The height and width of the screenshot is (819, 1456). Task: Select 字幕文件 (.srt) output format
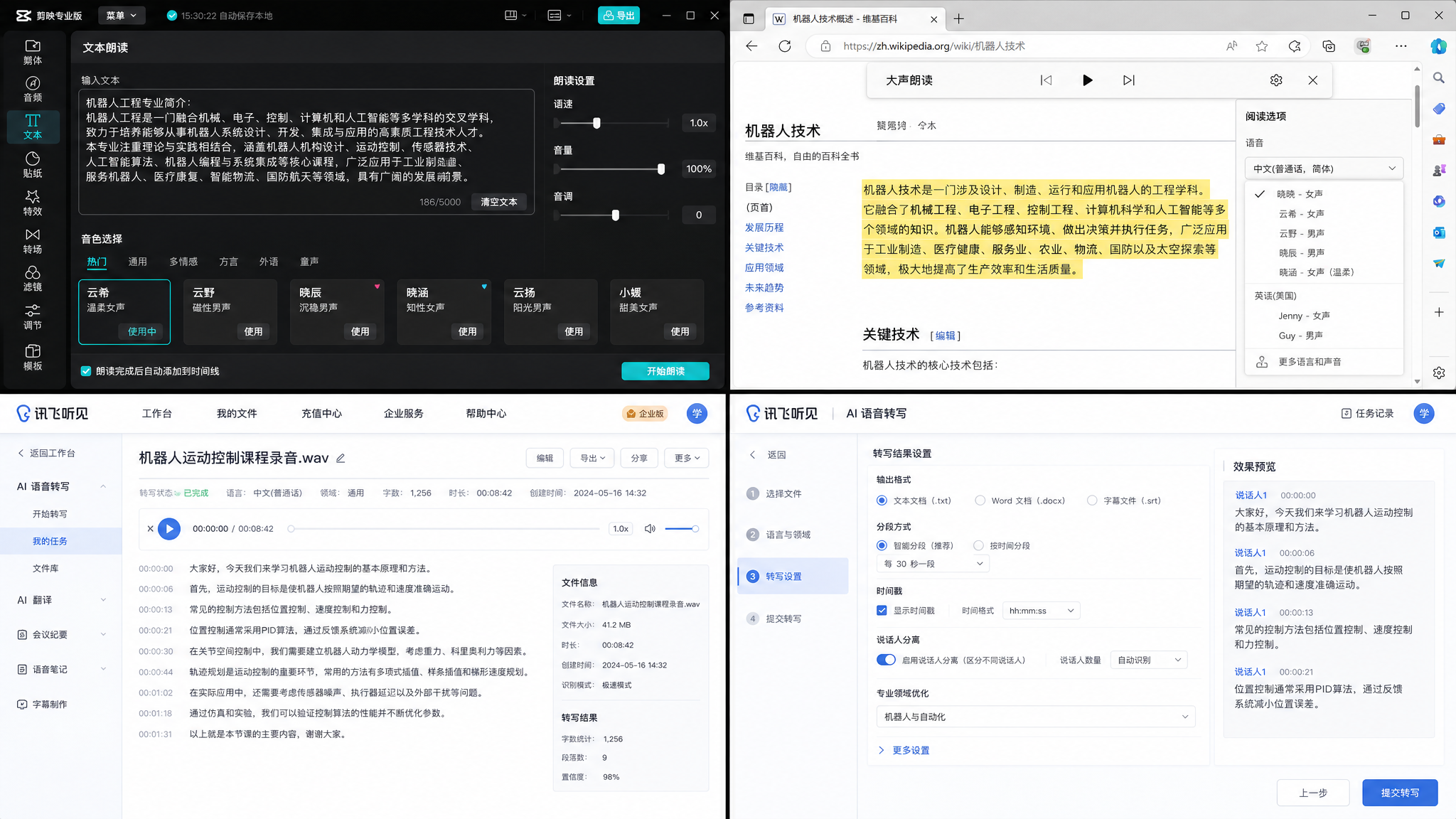pyautogui.click(x=1092, y=500)
